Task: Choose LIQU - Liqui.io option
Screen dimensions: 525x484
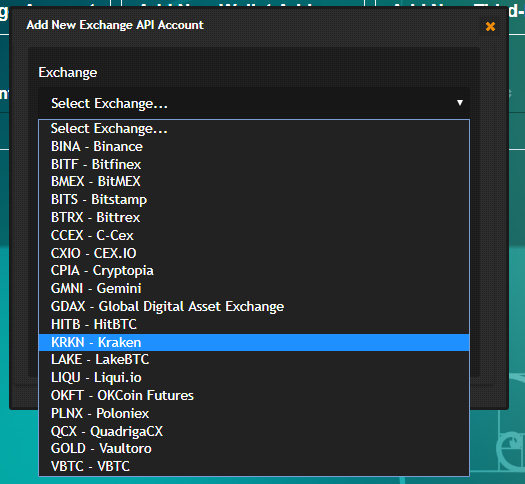Action: 254,378
